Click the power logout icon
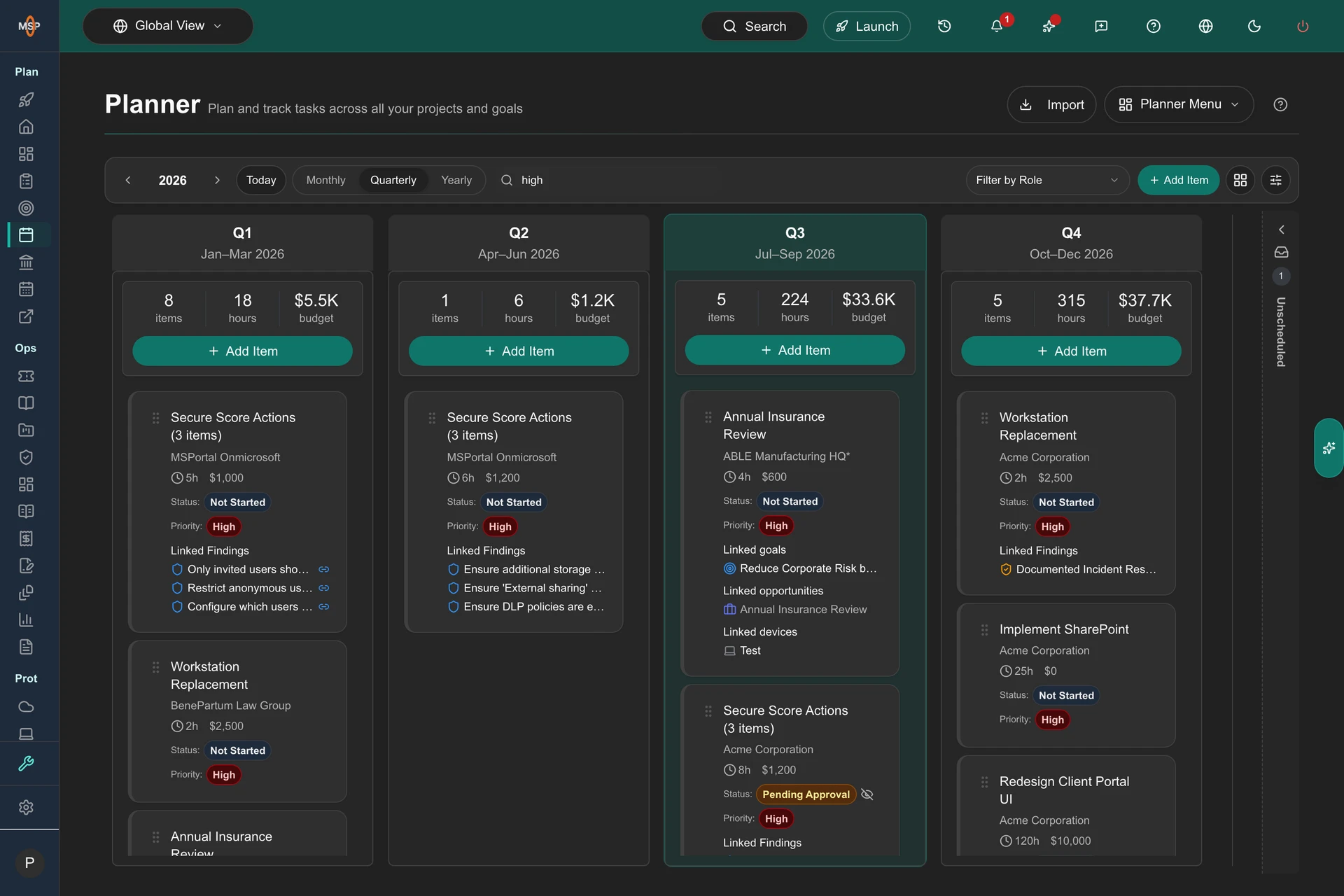Image resolution: width=1344 pixels, height=896 pixels. [x=1303, y=26]
